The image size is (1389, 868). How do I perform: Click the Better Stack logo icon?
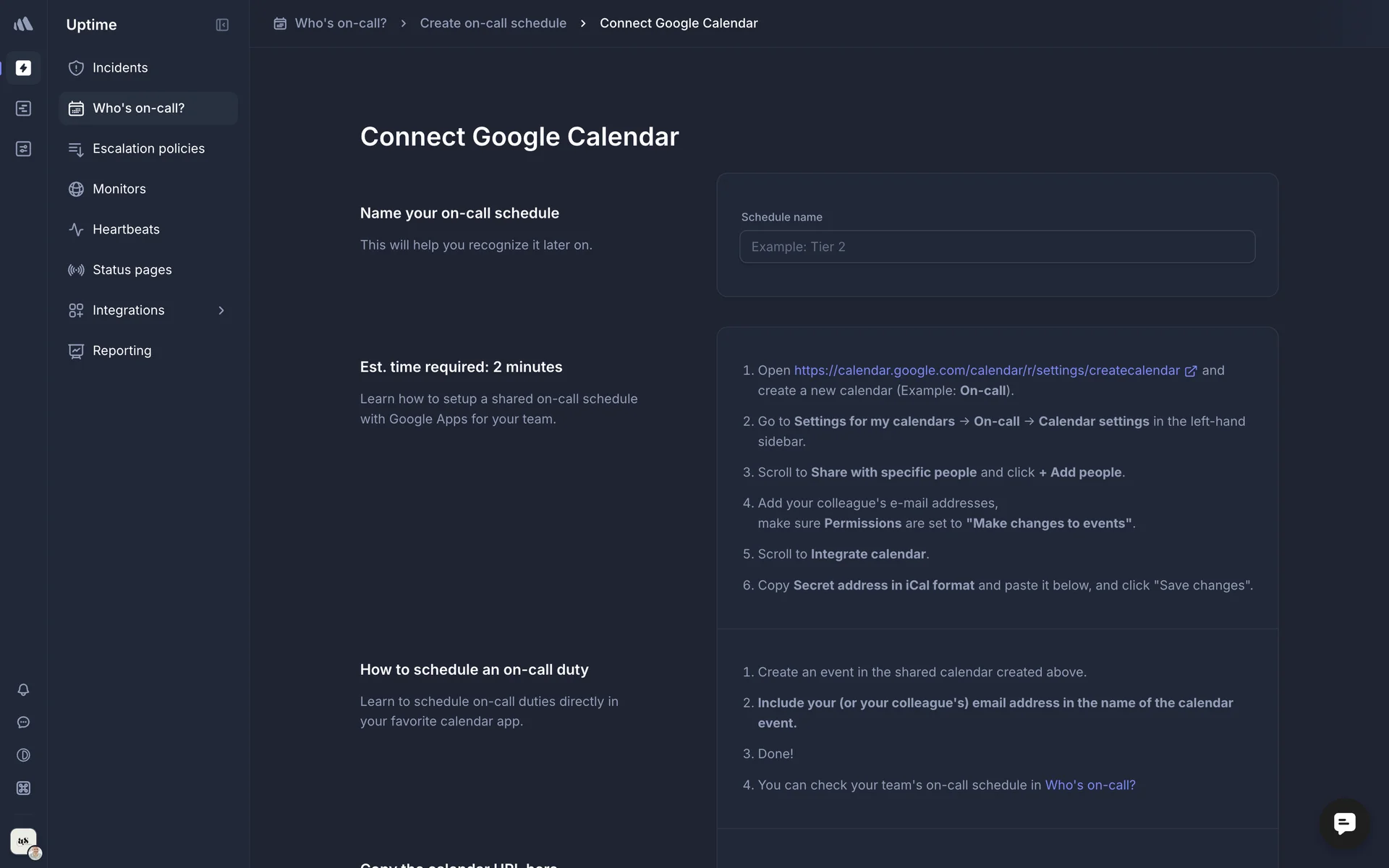tap(23, 24)
